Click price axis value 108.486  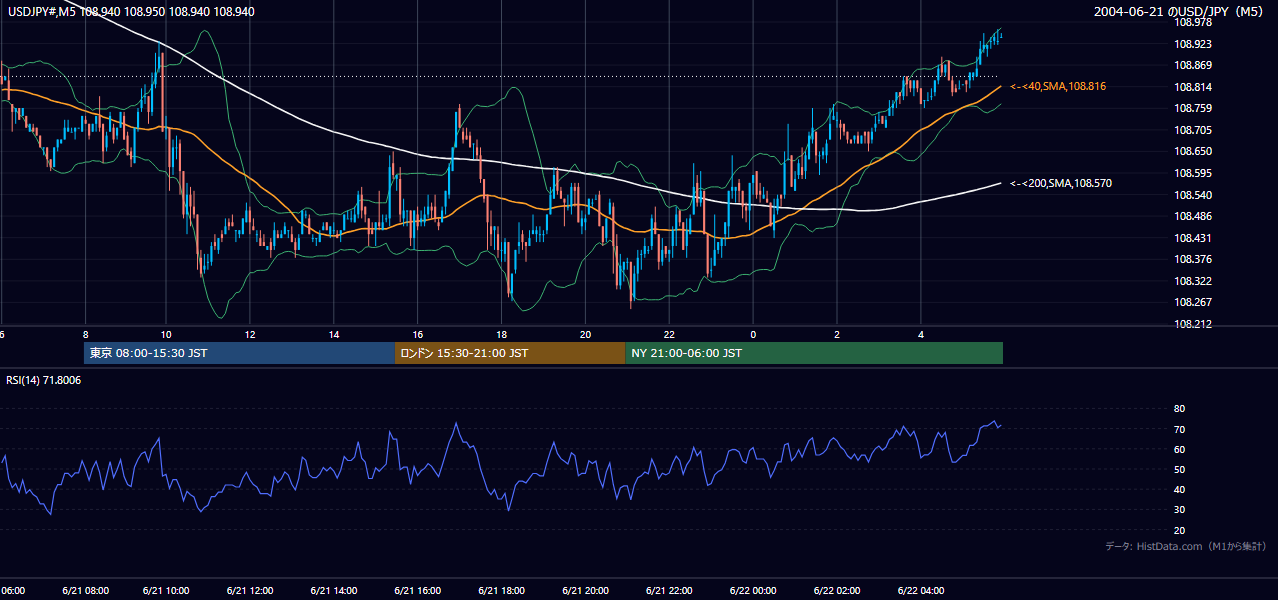click(x=1194, y=216)
